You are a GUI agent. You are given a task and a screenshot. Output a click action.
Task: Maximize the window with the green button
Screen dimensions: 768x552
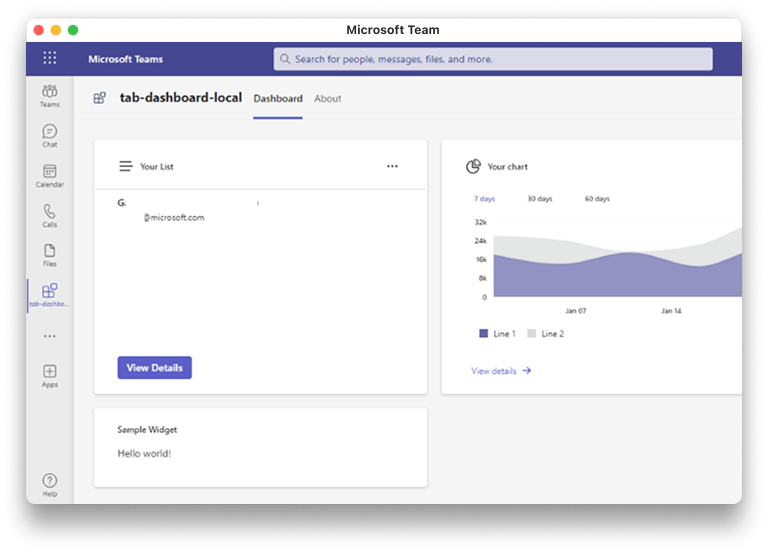[x=73, y=30]
